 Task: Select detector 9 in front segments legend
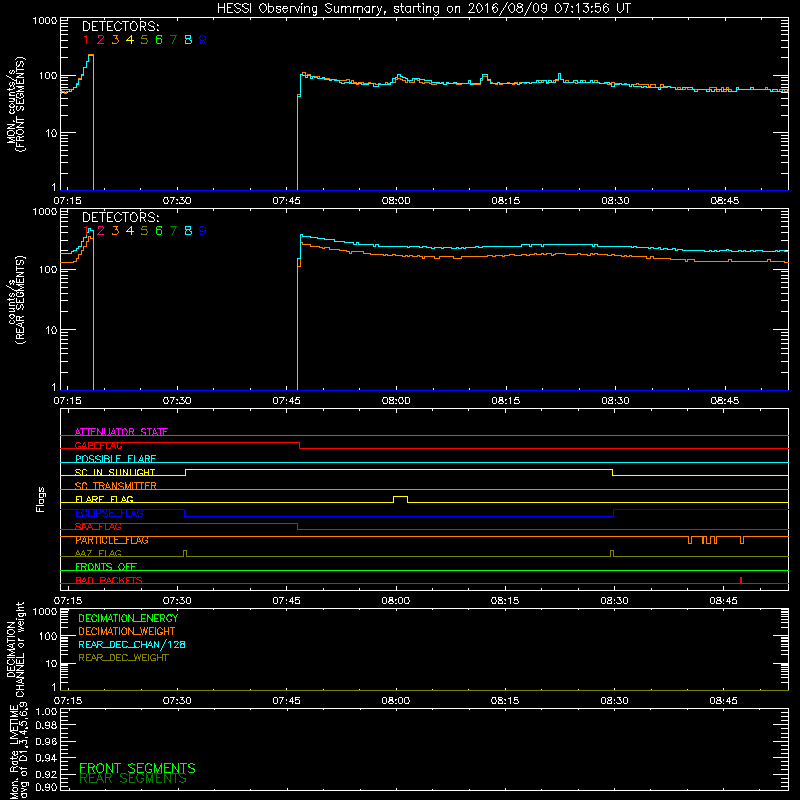point(203,40)
